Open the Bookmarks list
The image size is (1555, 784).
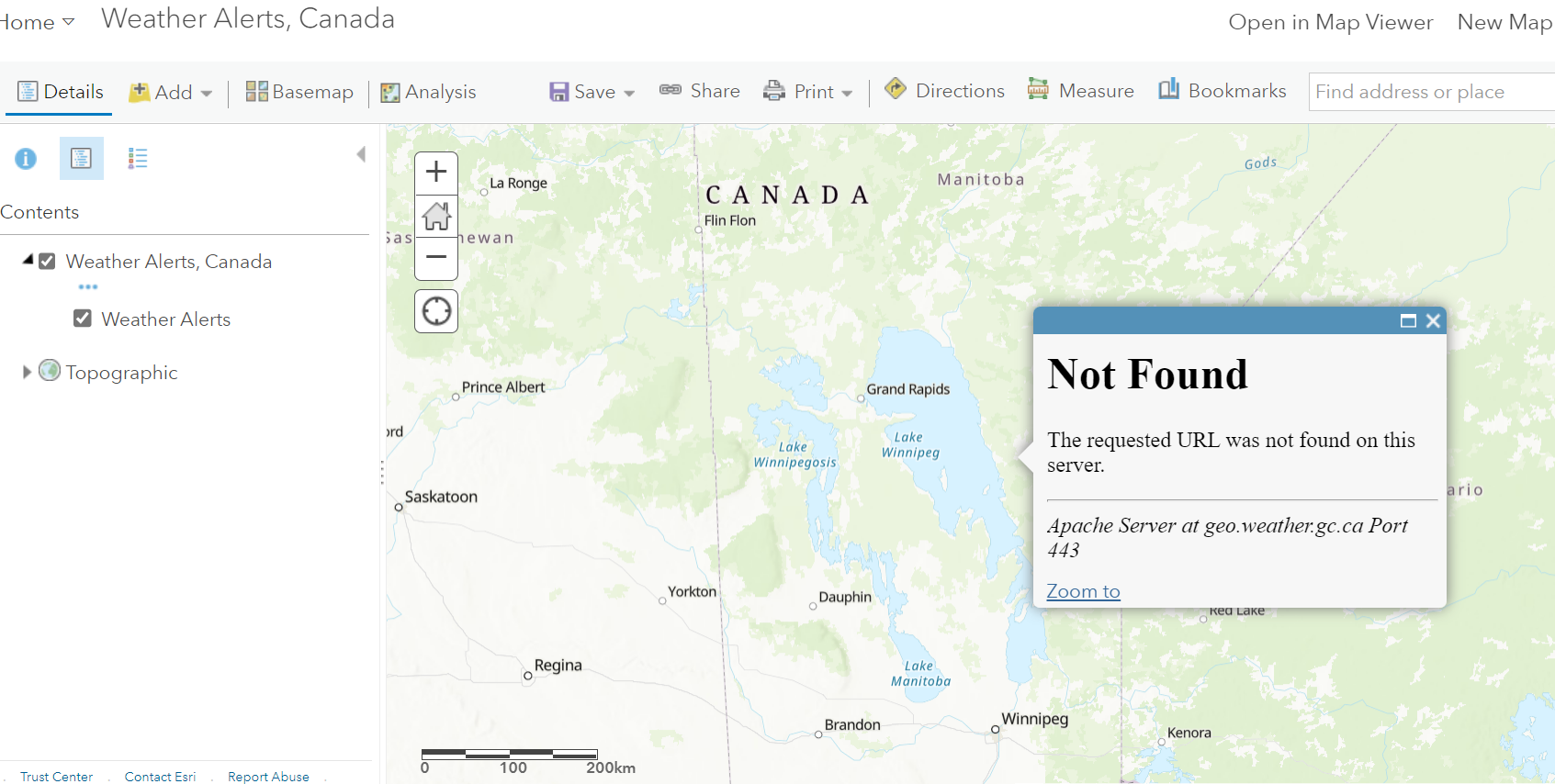click(1222, 91)
